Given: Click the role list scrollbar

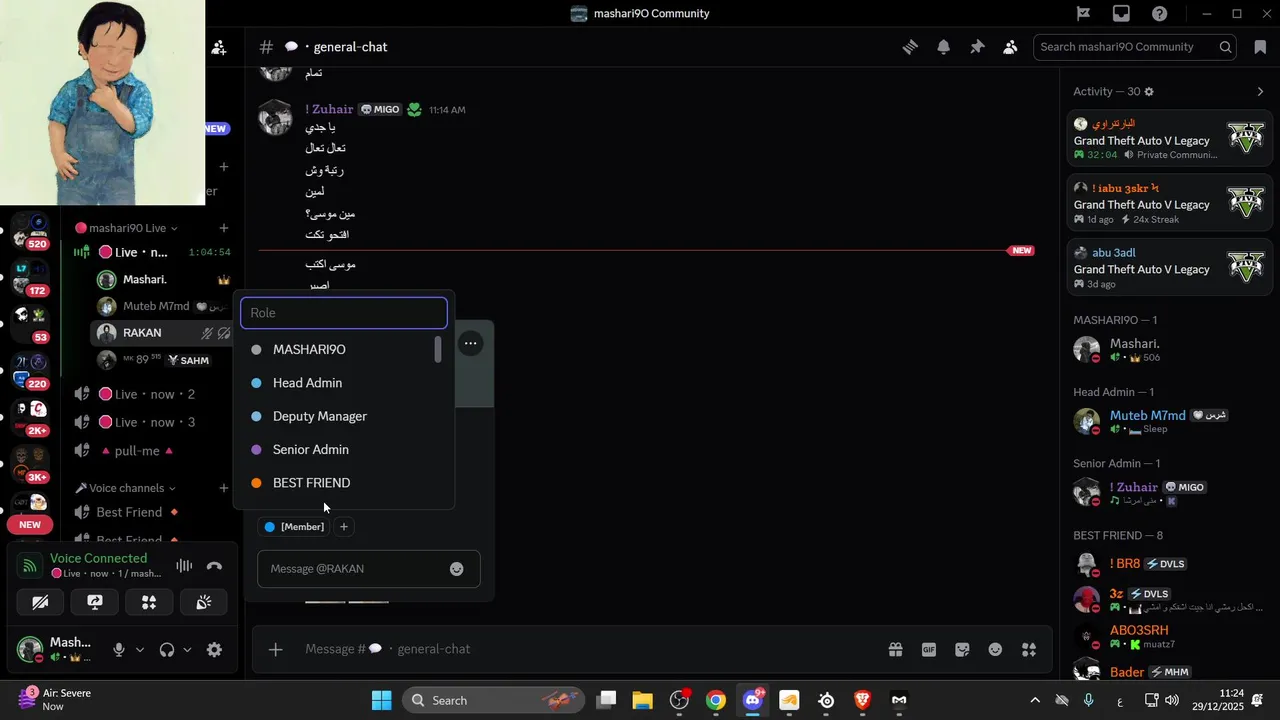Looking at the screenshot, I should click(438, 350).
